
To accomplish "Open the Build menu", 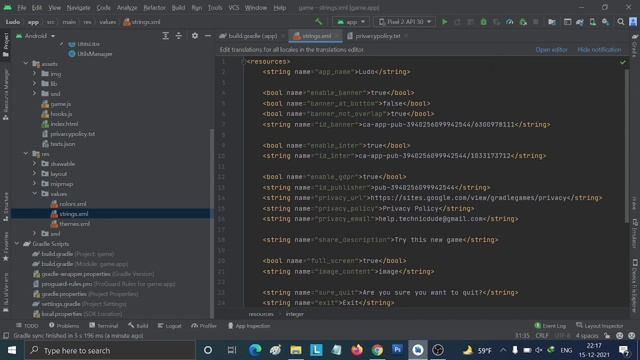I will (178, 8).
